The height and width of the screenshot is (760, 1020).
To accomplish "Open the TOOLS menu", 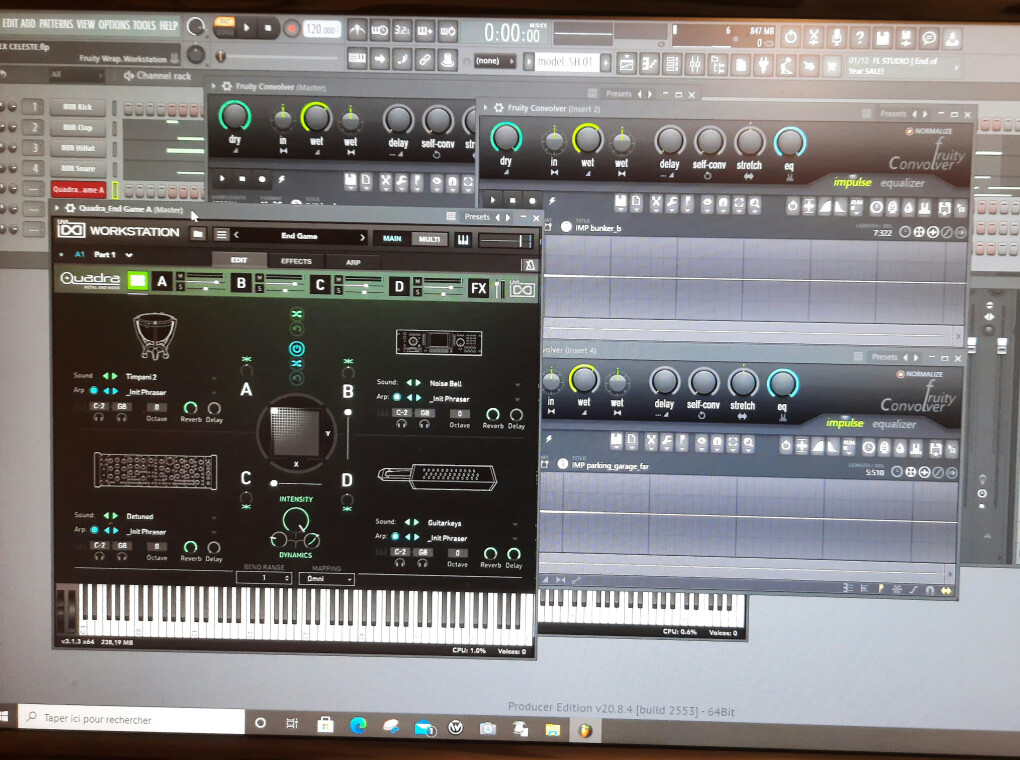I will 144,25.
